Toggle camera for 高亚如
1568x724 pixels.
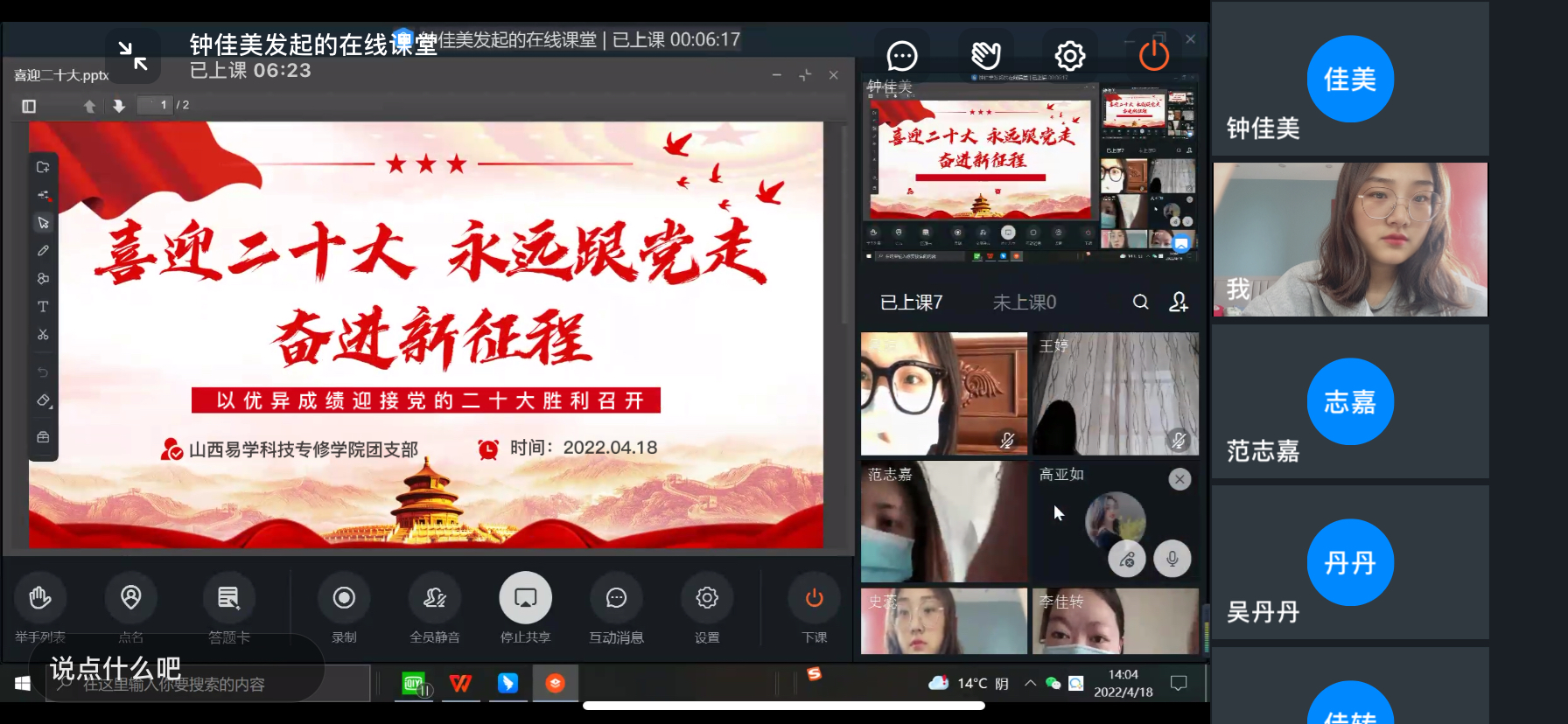[x=1127, y=559]
